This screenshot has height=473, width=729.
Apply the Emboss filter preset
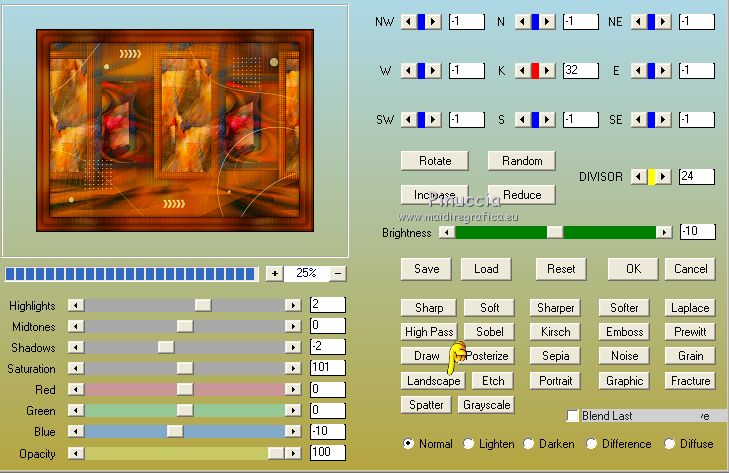(624, 332)
